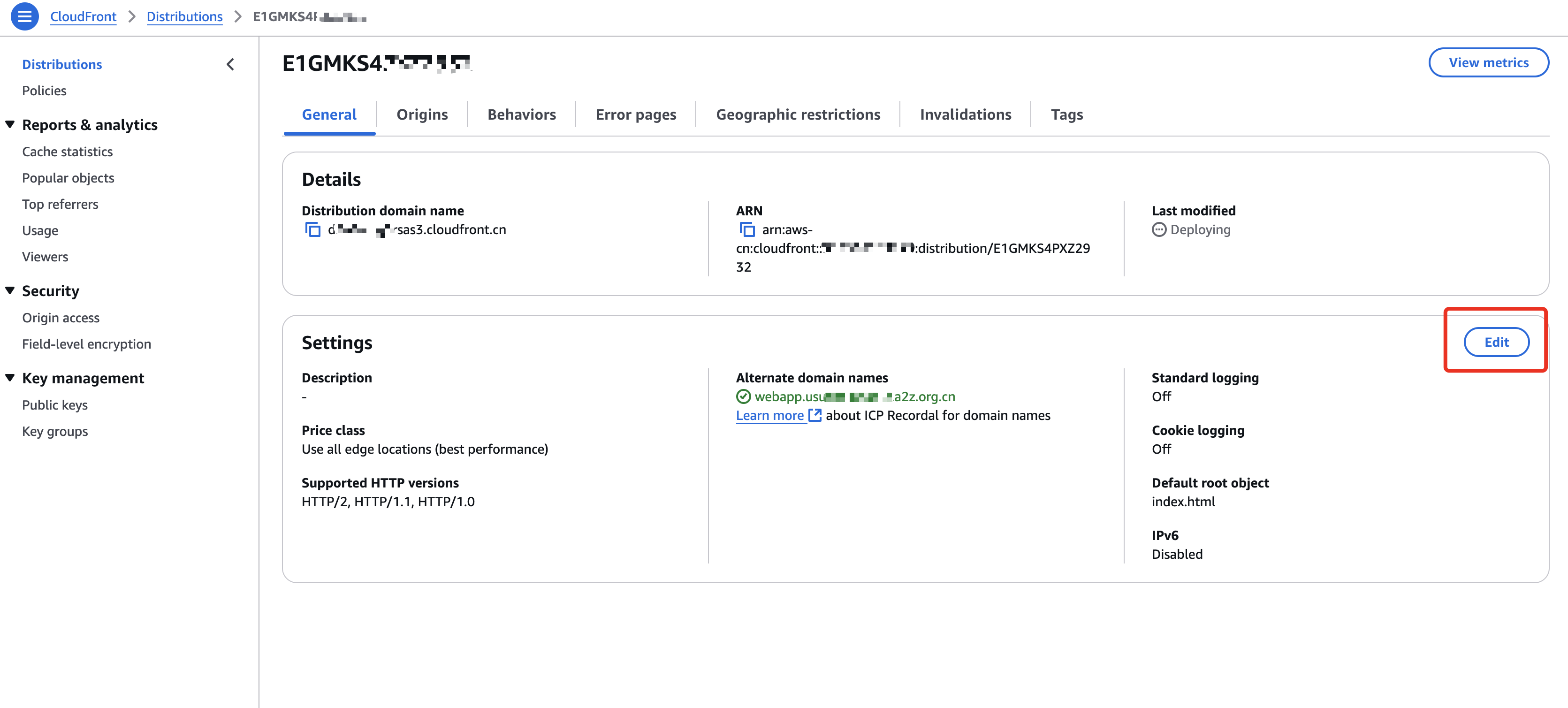The height and width of the screenshot is (708, 1568).
Task: Open the Tags tab
Action: 1067,114
